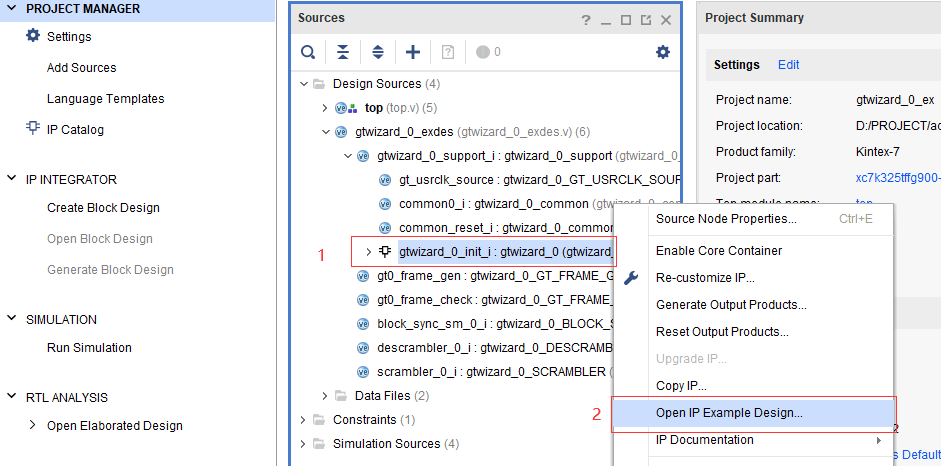Click the folder icon for Design Sources

pyautogui.click(x=319, y=83)
